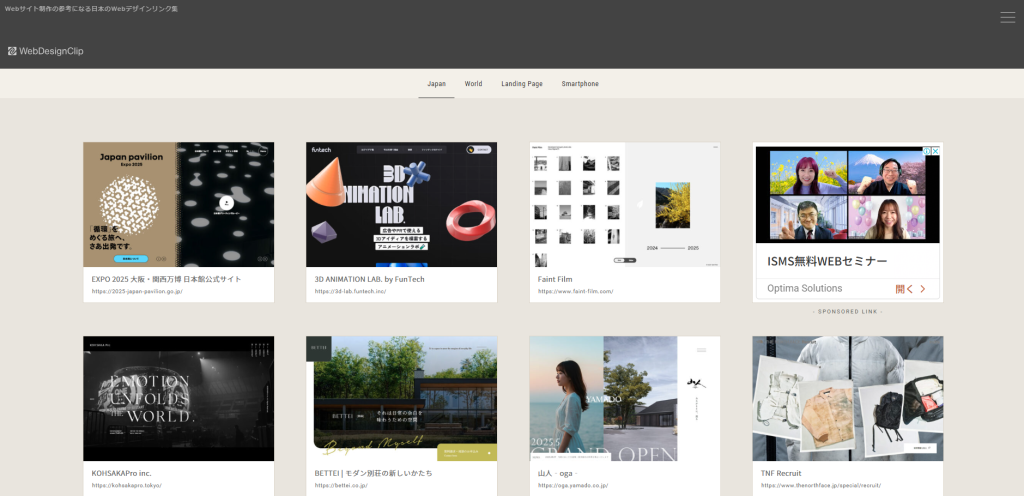1024x496 pixels.
Task: Open the hamburger menu in the header
Action: tap(1007, 17)
